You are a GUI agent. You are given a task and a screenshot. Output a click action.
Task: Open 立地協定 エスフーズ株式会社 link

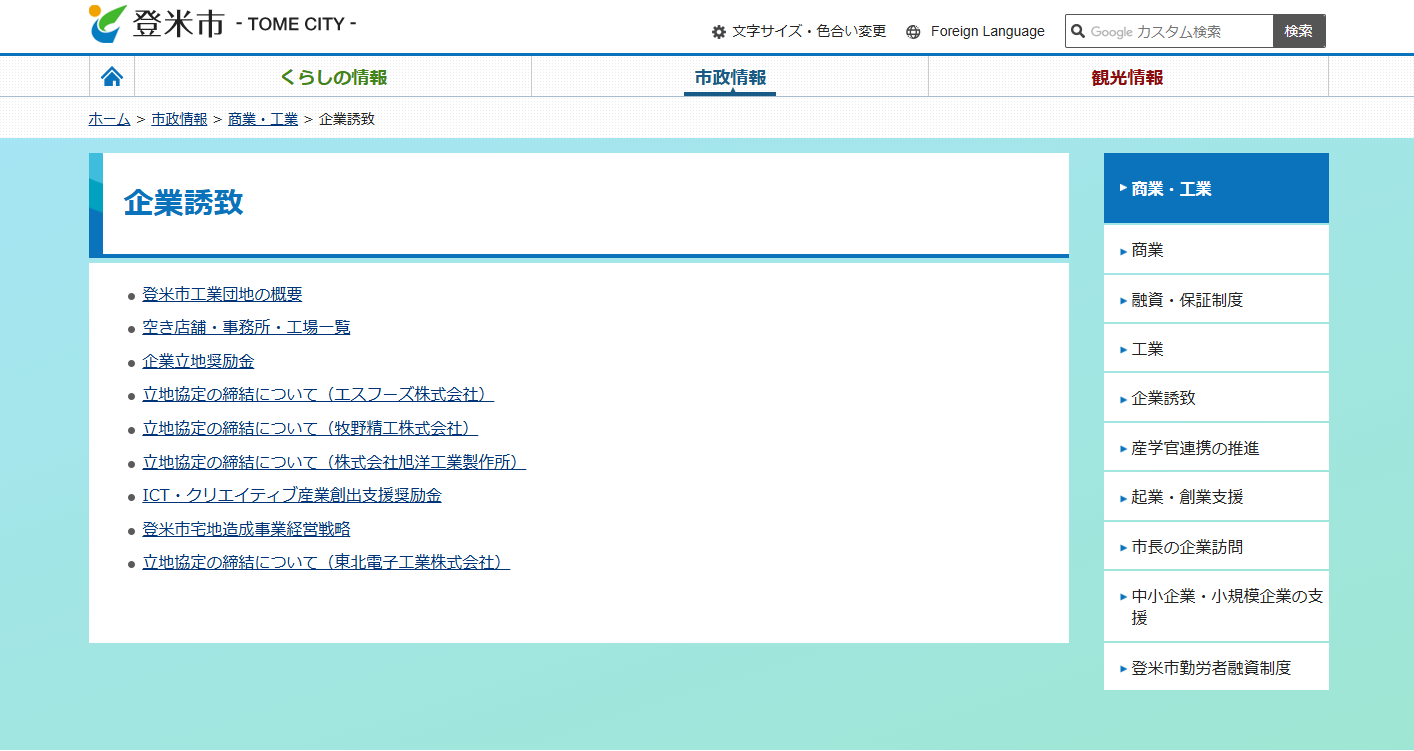[x=318, y=395]
